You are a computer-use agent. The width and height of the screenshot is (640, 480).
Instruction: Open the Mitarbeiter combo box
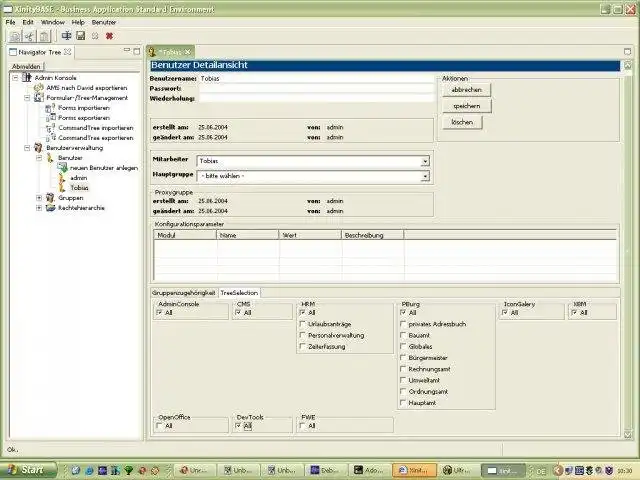coord(424,160)
